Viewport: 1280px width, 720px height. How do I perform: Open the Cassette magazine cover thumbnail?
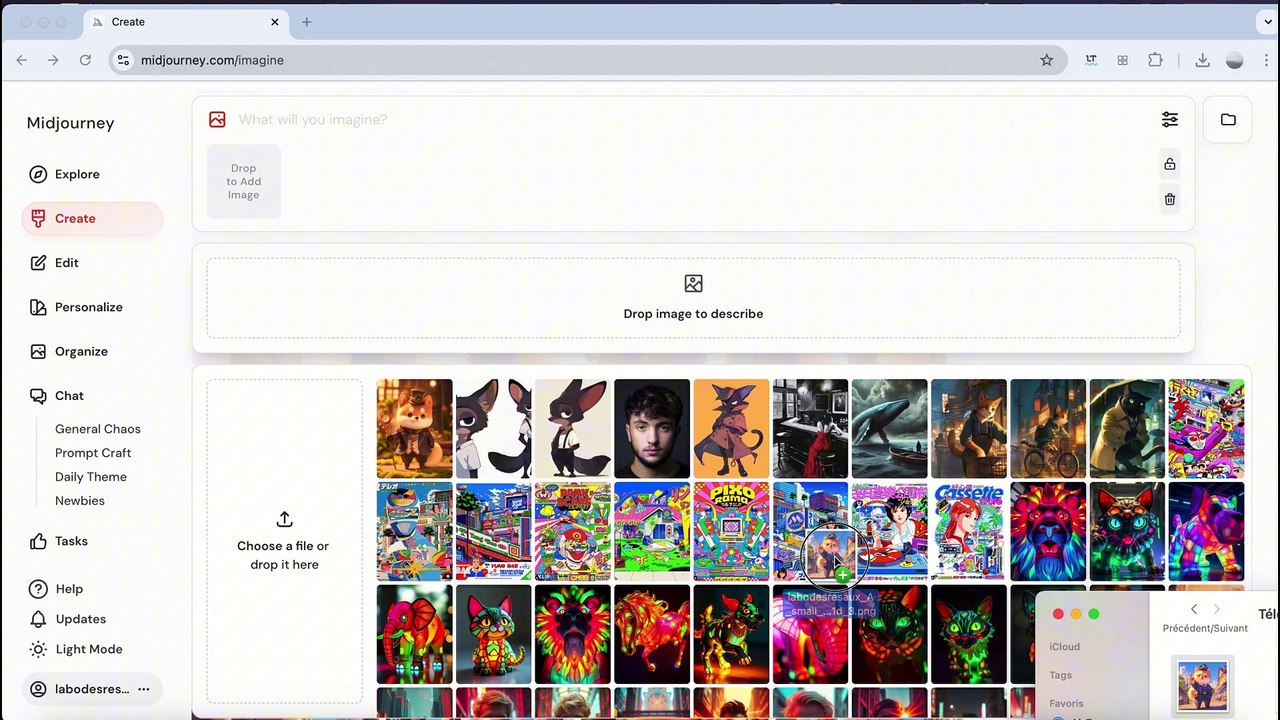(x=968, y=531)
